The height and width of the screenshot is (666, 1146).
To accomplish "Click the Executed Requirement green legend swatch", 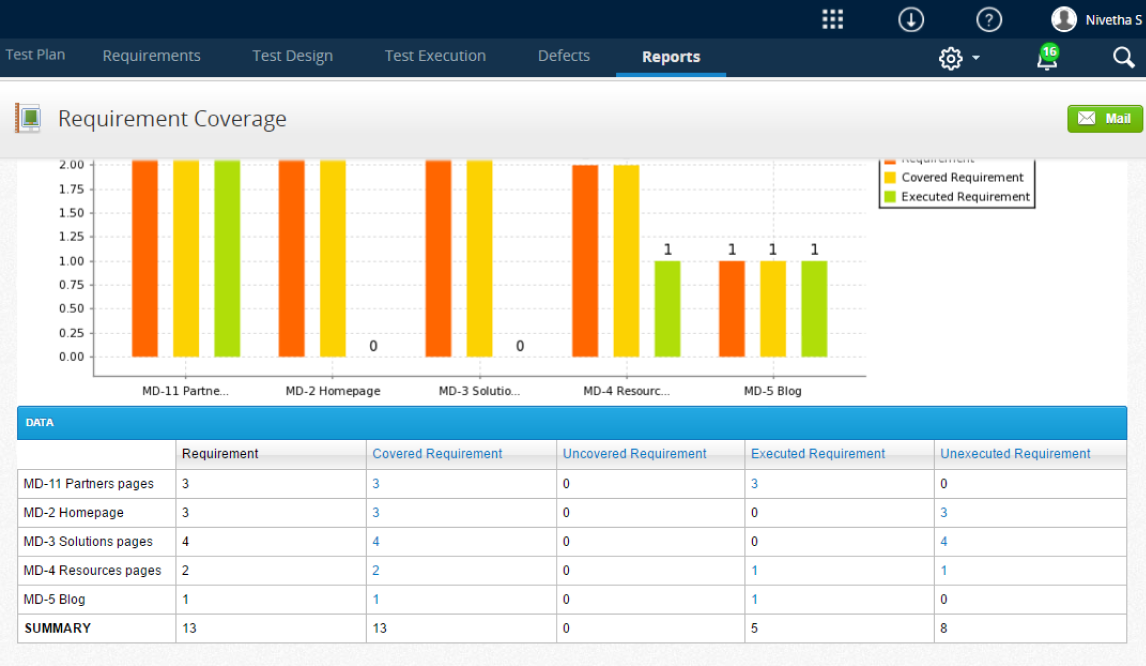I will click(890, 197).
